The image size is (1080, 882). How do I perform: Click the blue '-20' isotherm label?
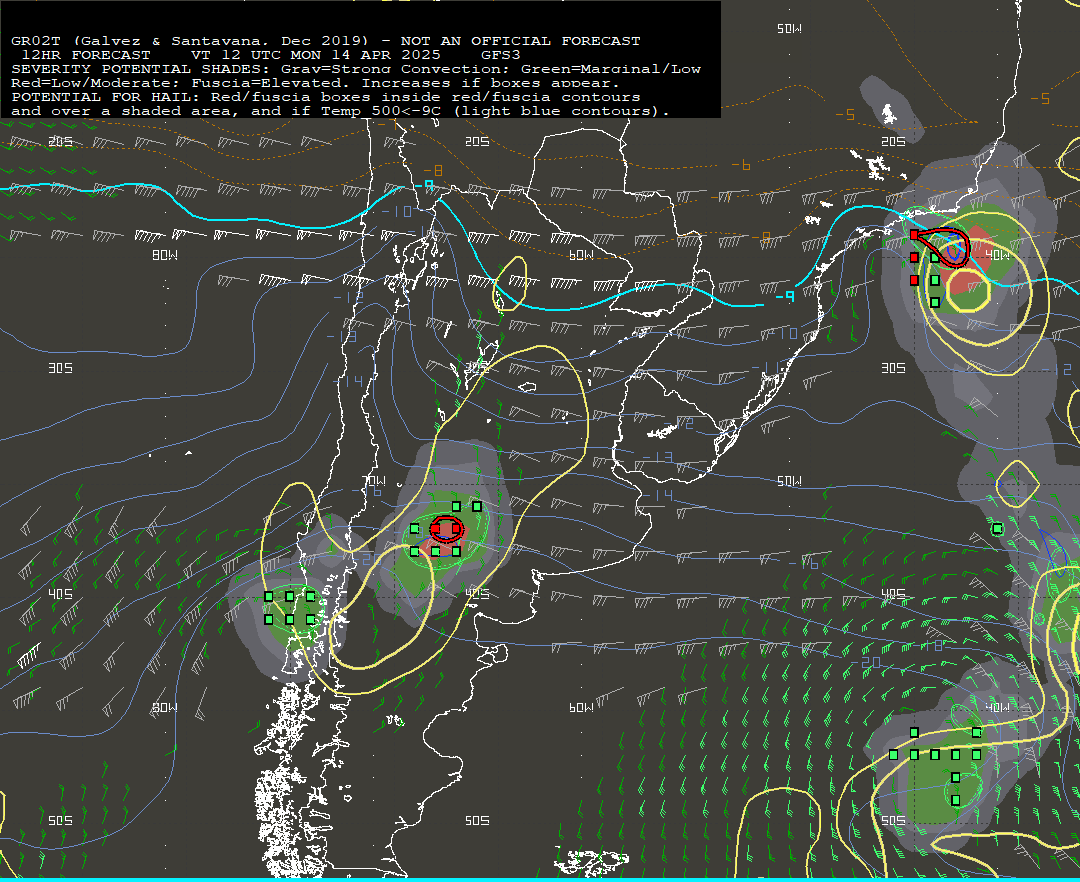pyautogui.click(x=865, y=662)
